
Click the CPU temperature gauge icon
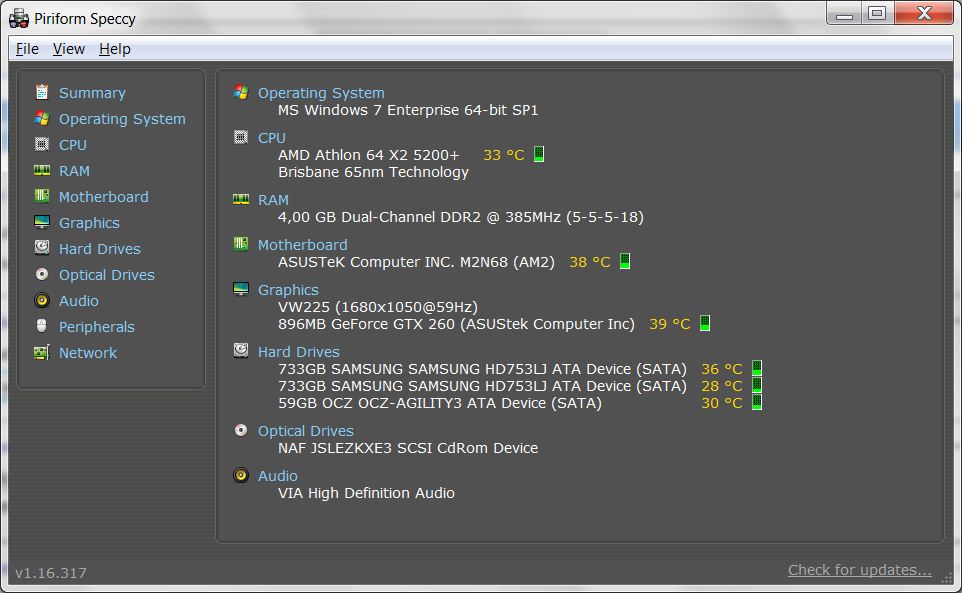tap(539, 154)
